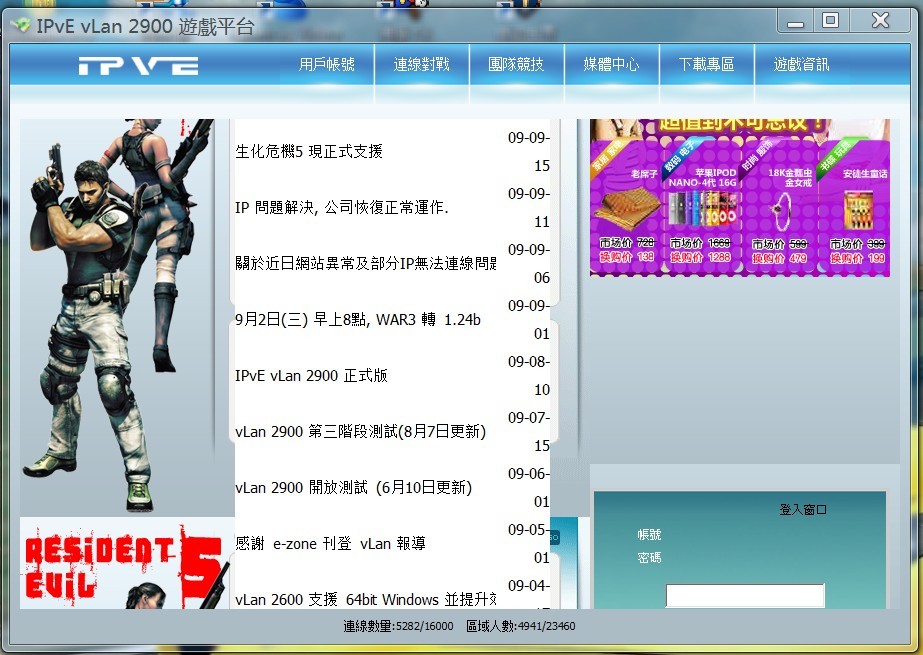
Task: Open news vLan 2900 第三階段測試(8月7日更新)
Action: (361, 431)
